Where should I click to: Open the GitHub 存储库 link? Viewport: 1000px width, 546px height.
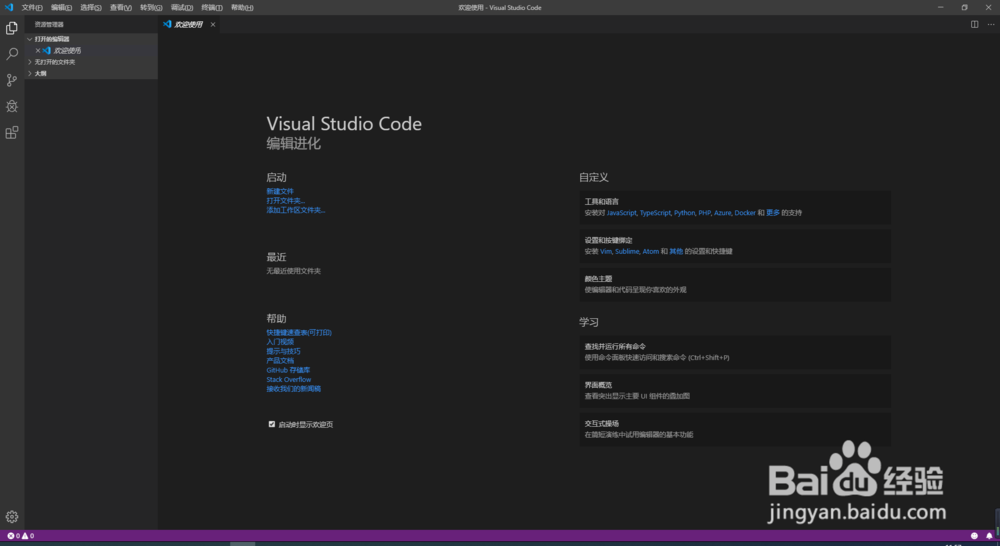288,370
